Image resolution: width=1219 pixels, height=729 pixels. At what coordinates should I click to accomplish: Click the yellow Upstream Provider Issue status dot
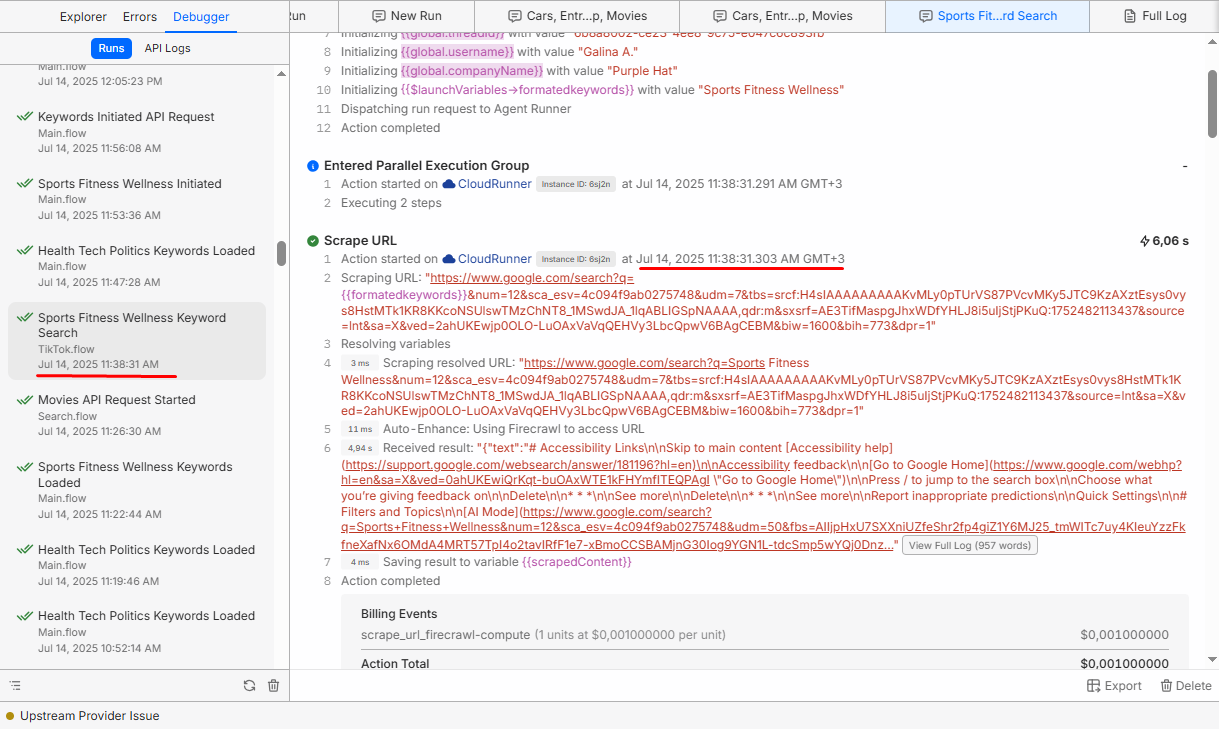(x=10, y=716)
